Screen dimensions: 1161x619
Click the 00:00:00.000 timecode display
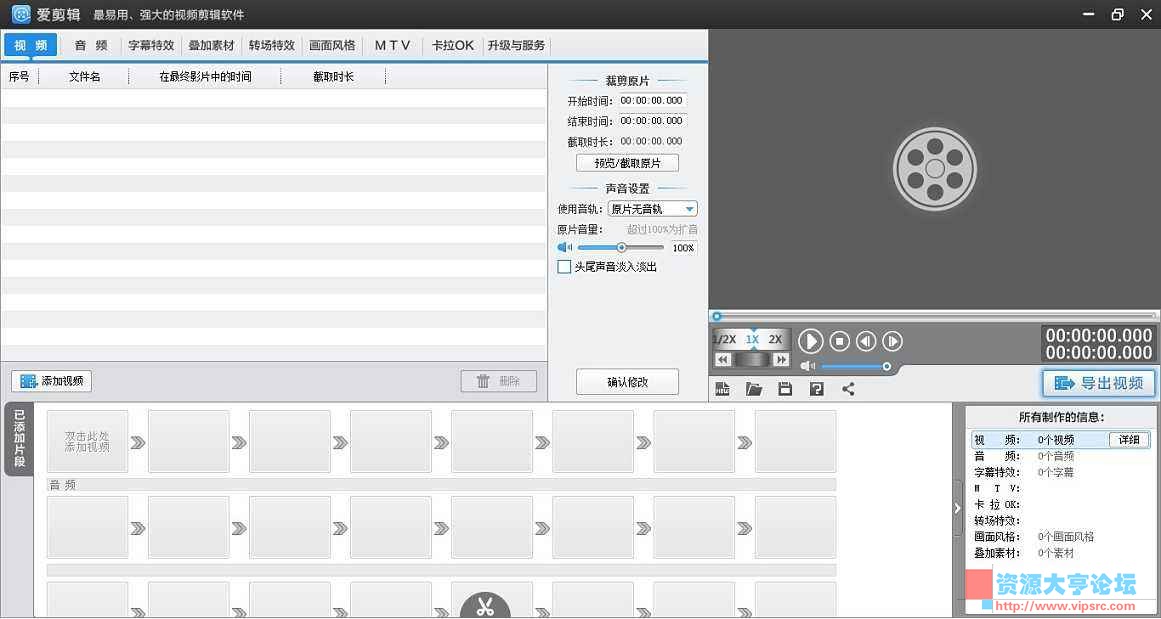point(1099,344)
